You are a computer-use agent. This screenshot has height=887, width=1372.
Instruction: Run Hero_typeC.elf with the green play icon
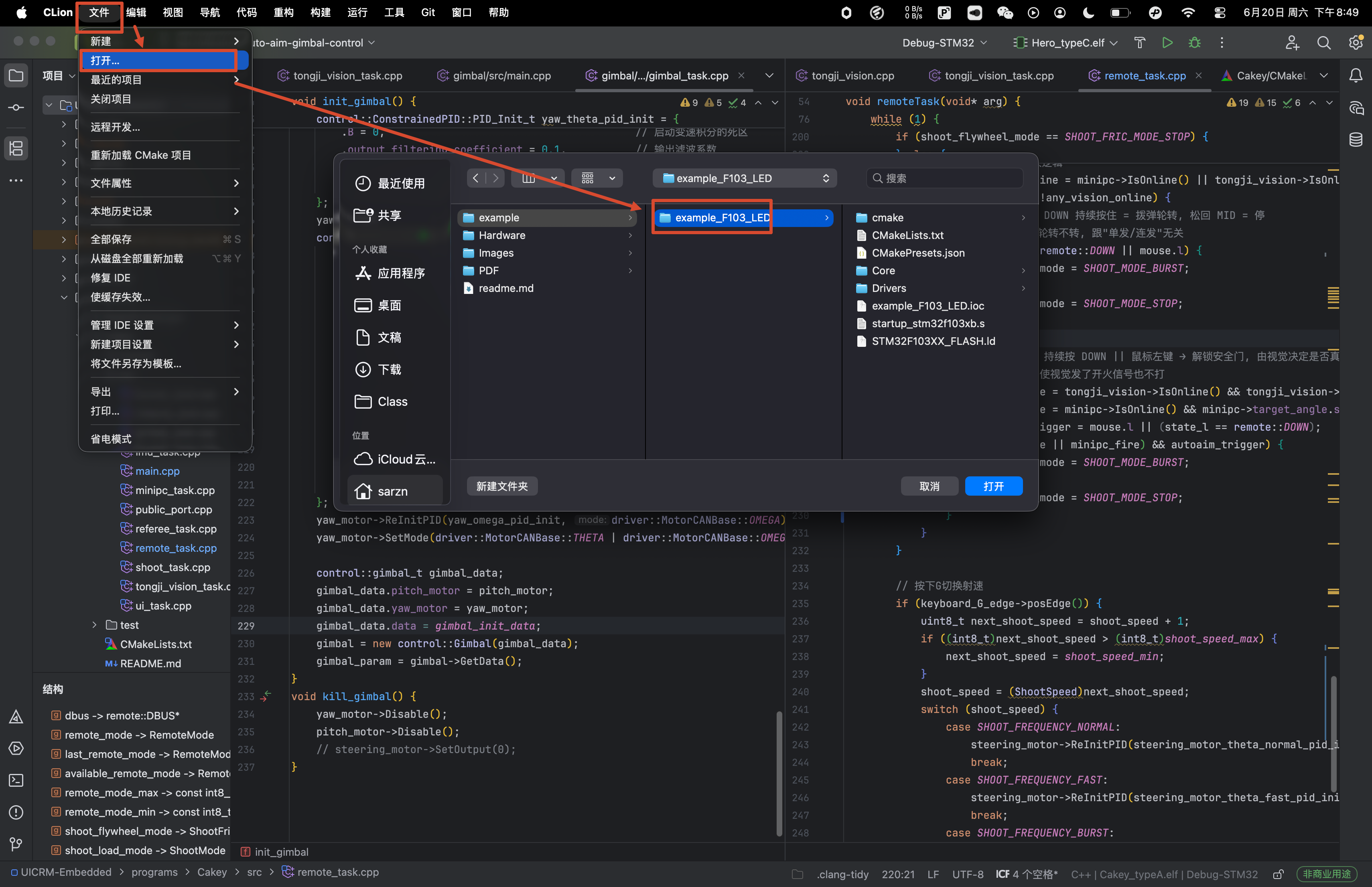point(1167,43)
